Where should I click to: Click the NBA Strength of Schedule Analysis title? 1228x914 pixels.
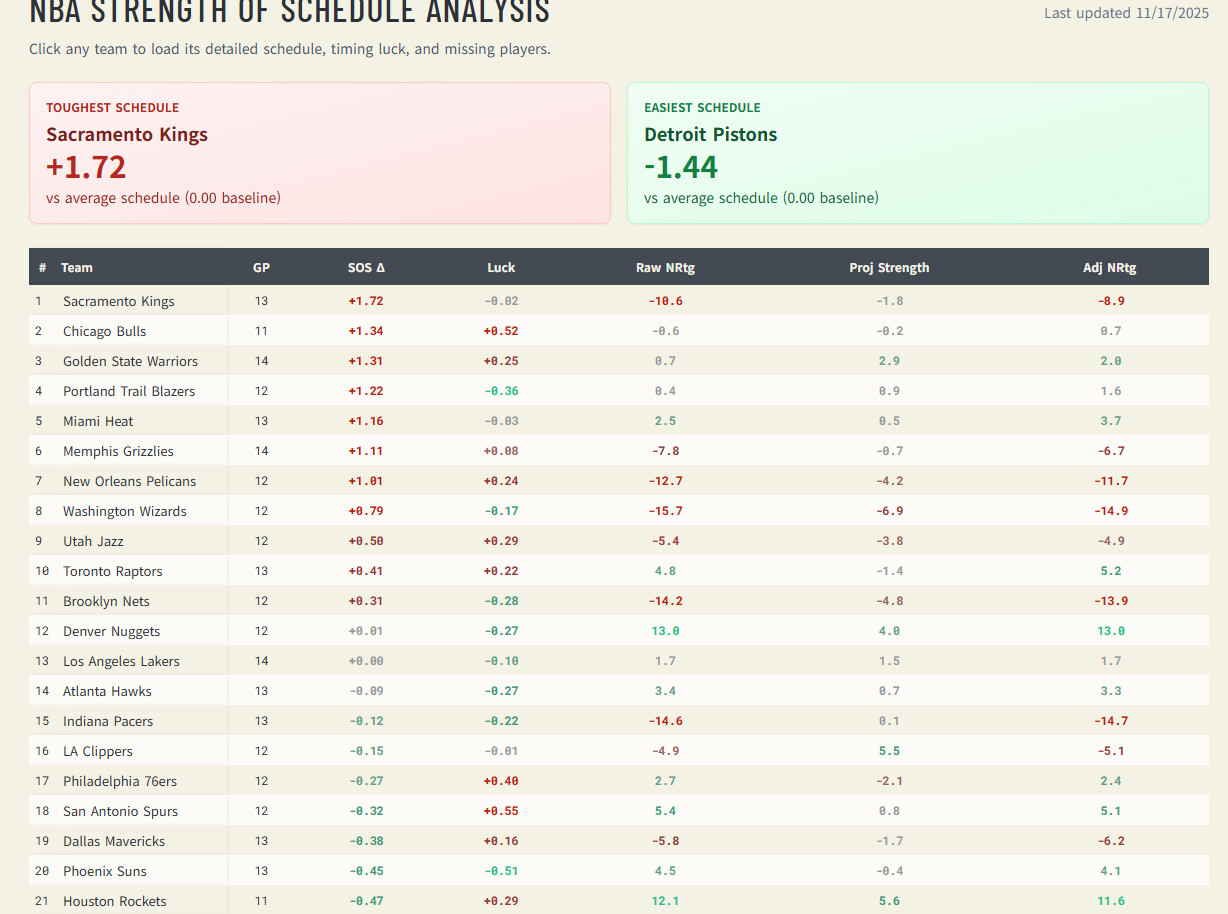pos(290,12)
